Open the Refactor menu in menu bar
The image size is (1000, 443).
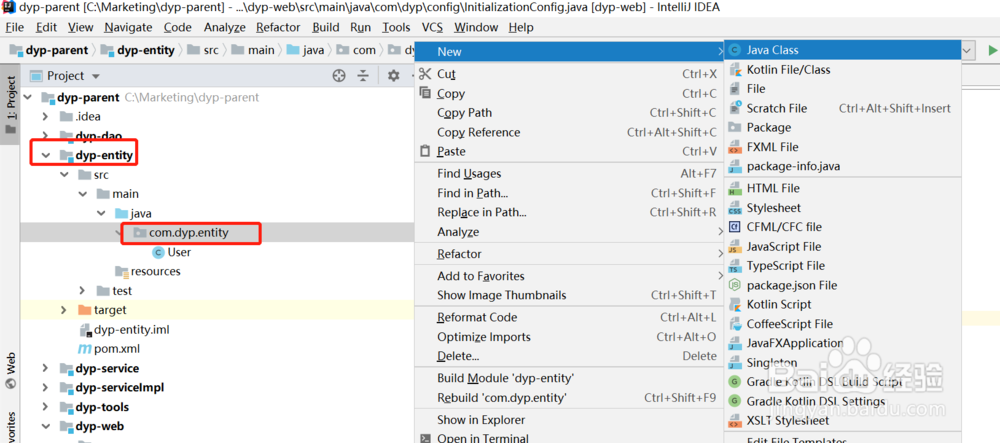(278, 27)
